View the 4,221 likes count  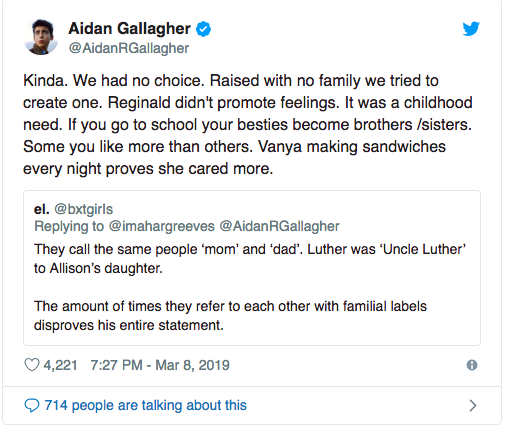tap(60, 365)
